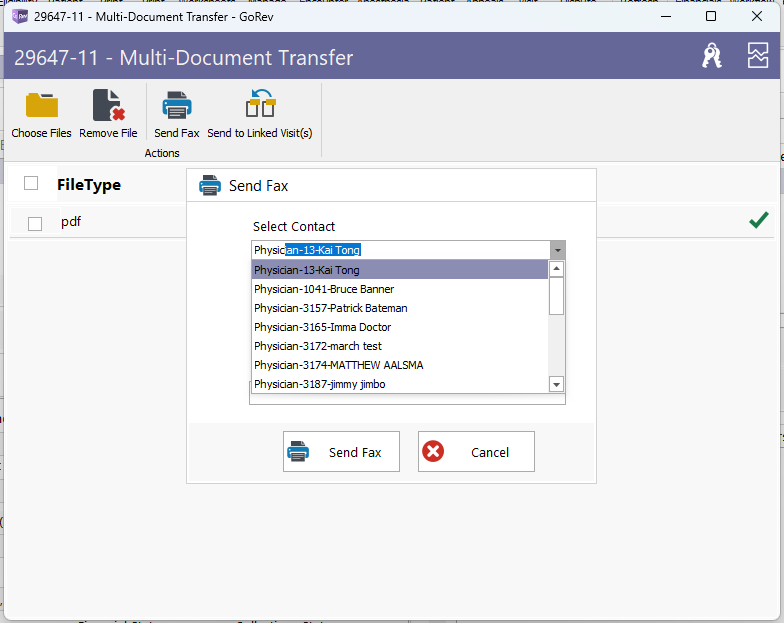Toggle the select-all checkbox beside FileType
784x623 pixels.
(x=31, y=183)
